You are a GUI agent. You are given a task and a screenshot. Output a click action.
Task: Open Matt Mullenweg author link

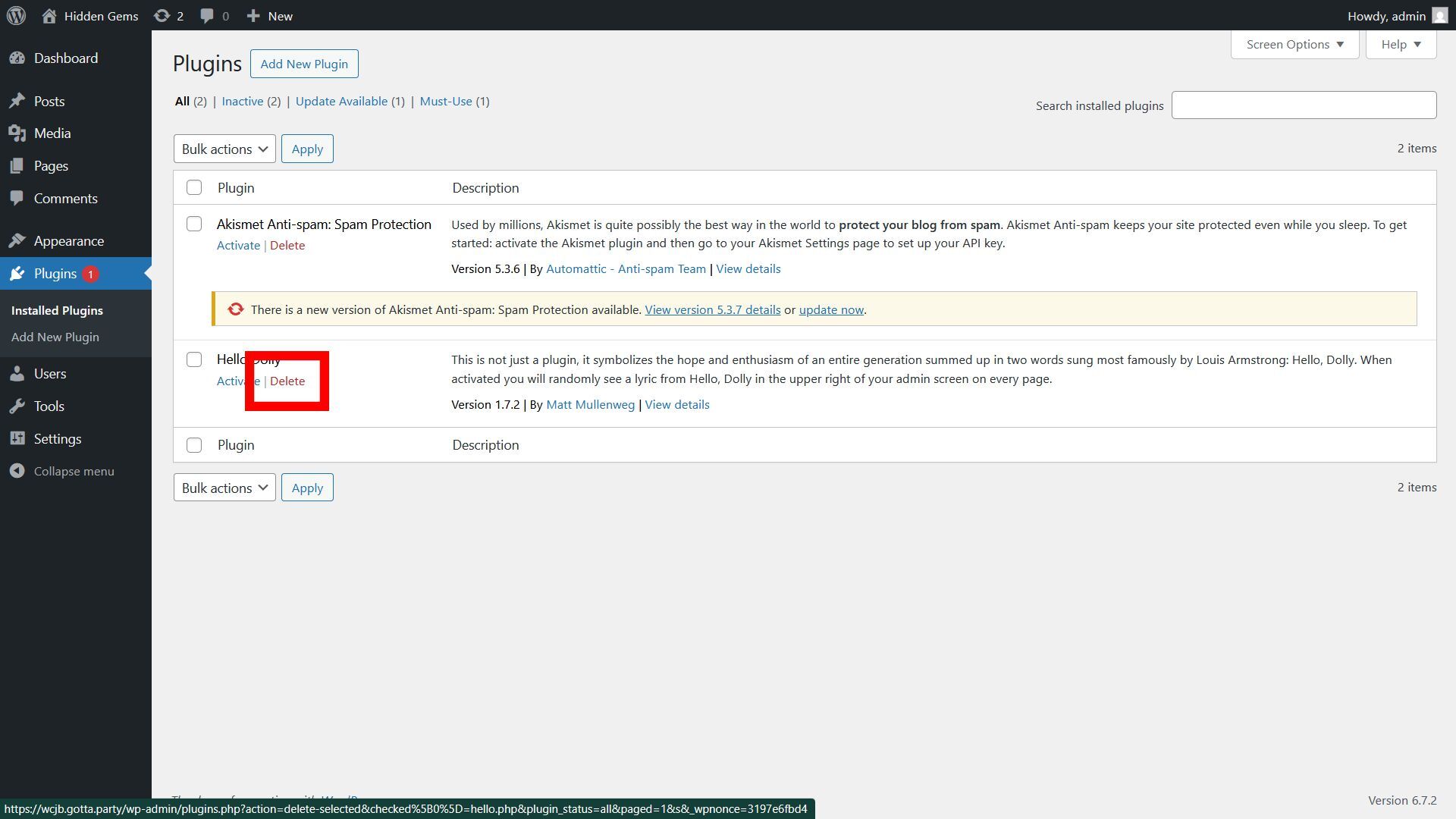[x=590, y=404]
